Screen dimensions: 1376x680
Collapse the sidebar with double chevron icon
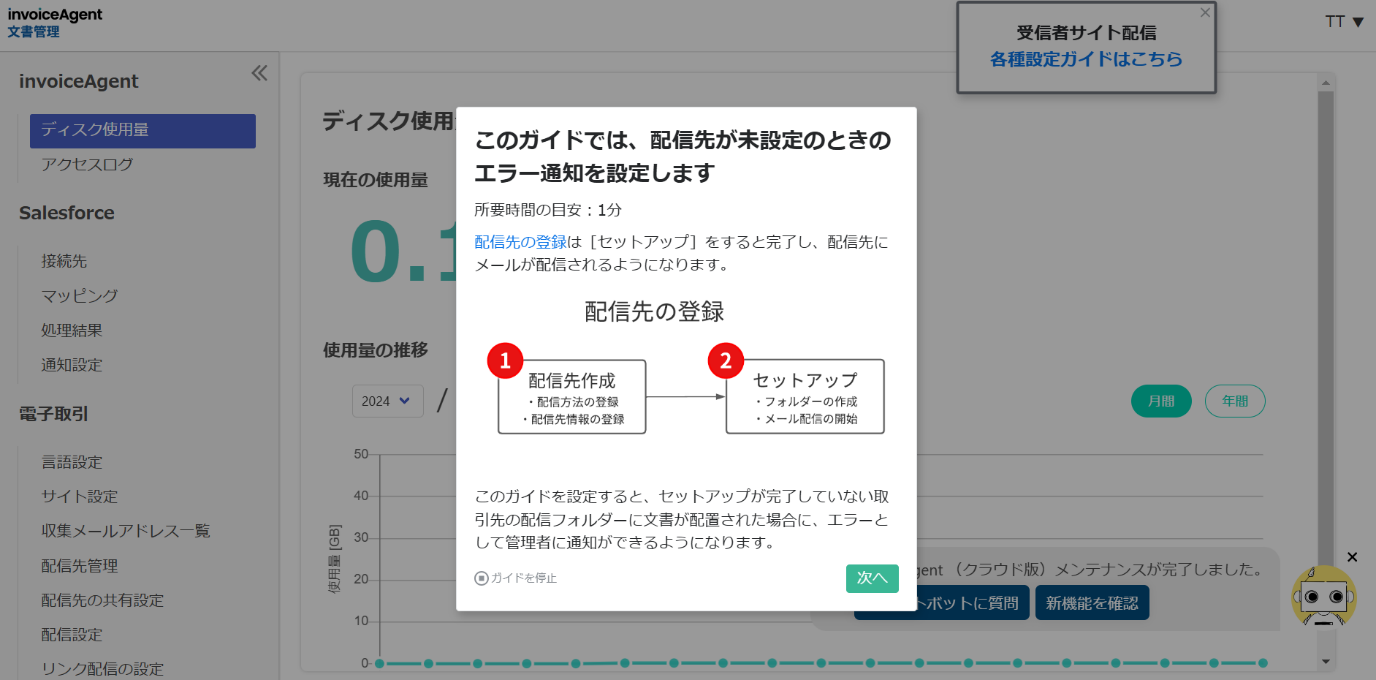(259, 73)
